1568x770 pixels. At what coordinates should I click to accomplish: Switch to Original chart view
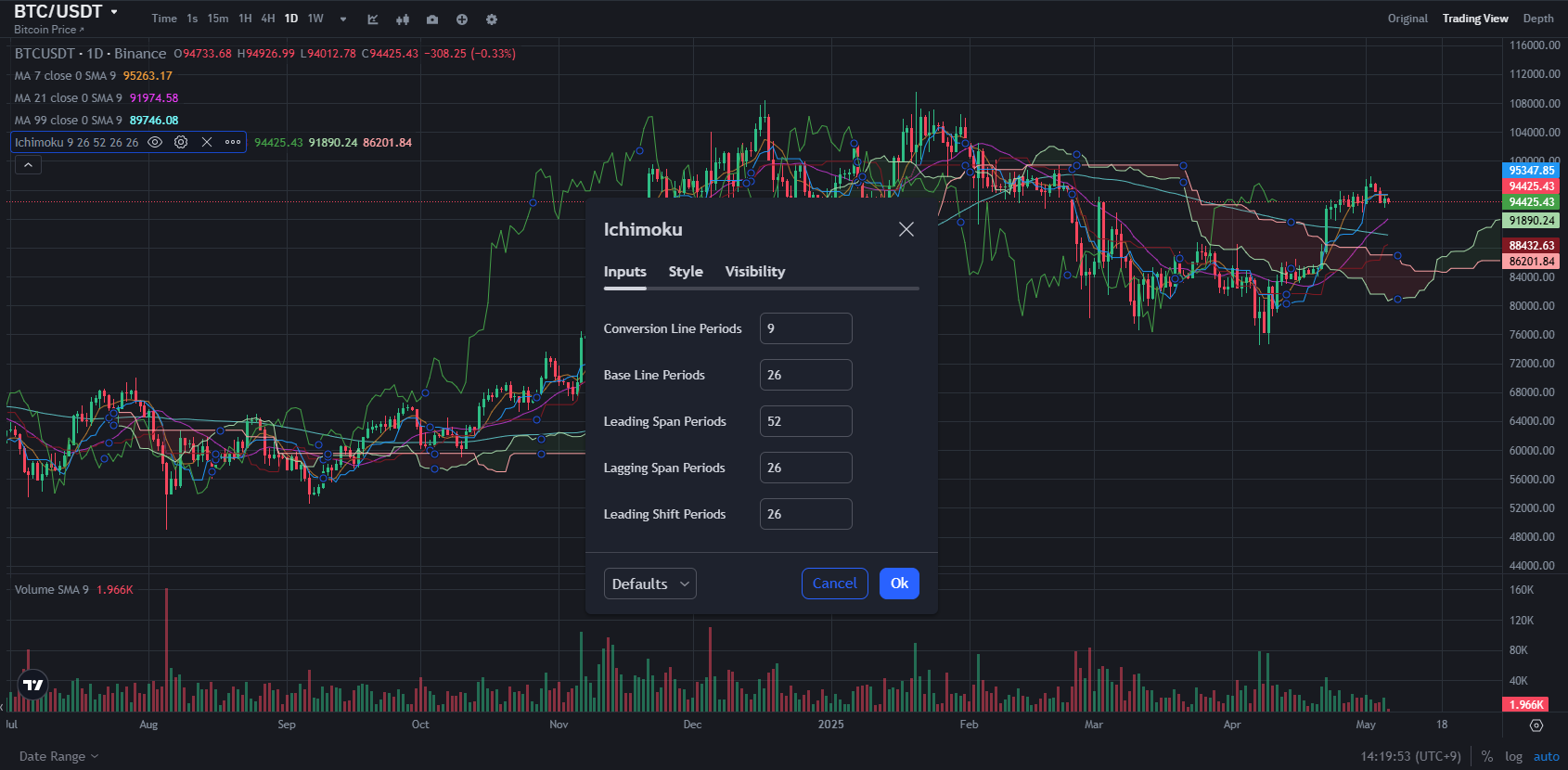(1407, 19)
